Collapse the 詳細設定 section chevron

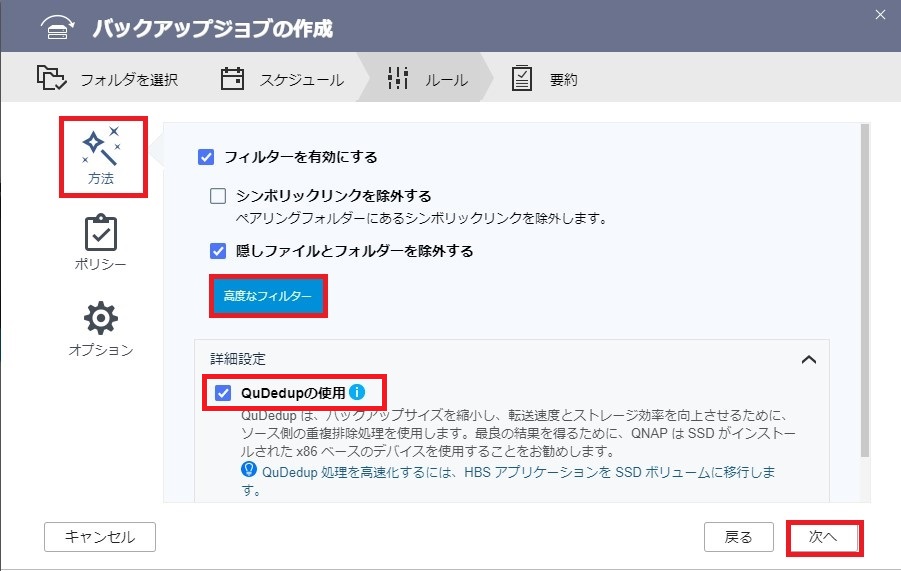(808, 360)
